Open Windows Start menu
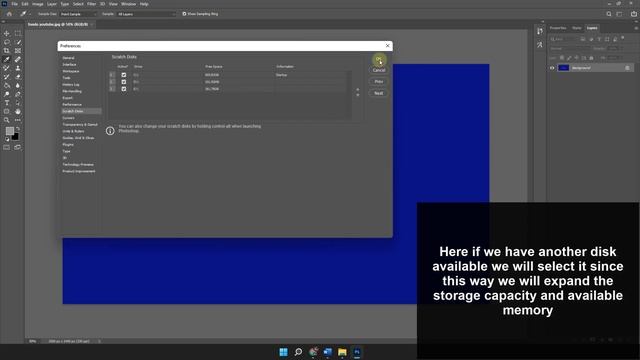The width and height of the screenshot is (640, 360). click(283, 352)
